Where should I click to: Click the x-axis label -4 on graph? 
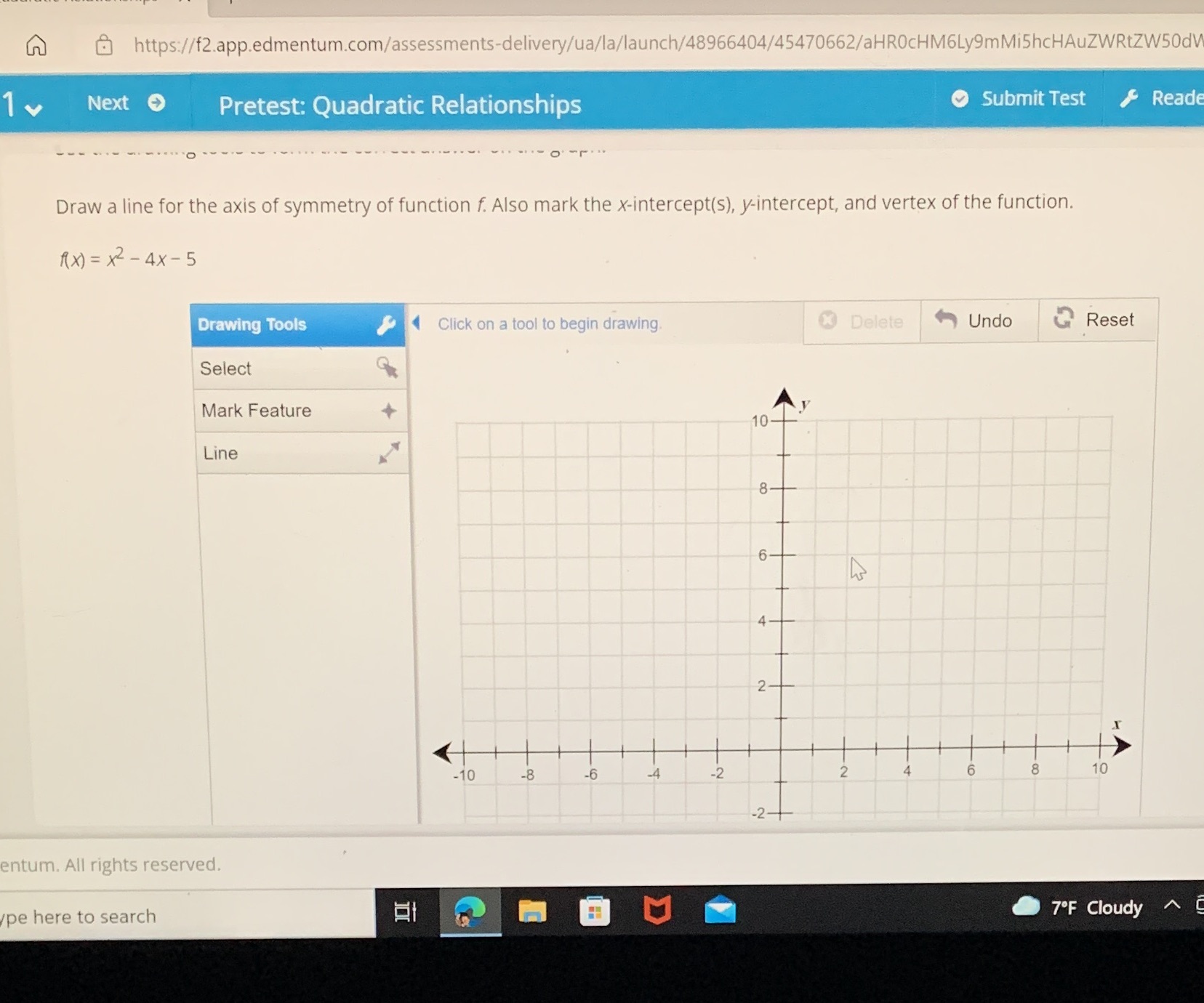pyautogui.click(x=654, y=774)
